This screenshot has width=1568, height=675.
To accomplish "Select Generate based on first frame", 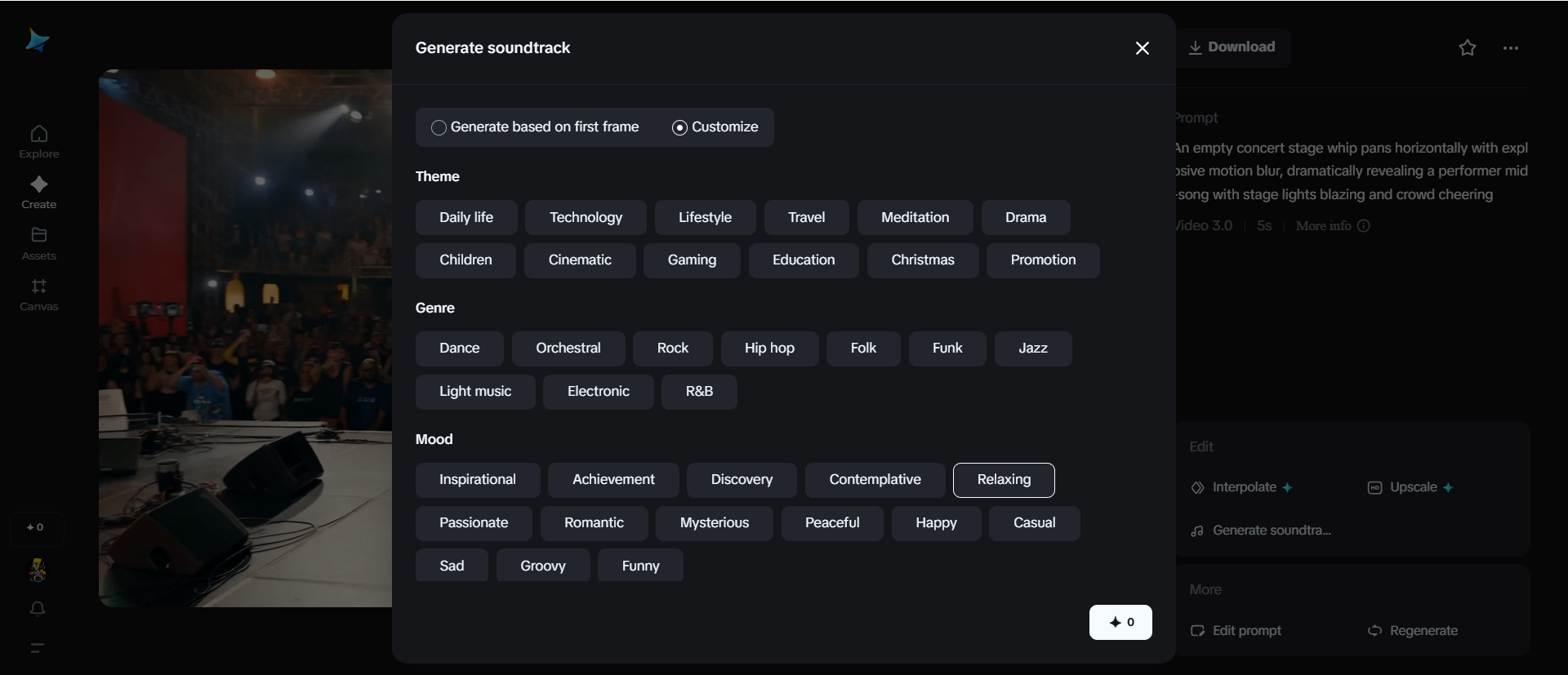I will [x=439, y=127].
